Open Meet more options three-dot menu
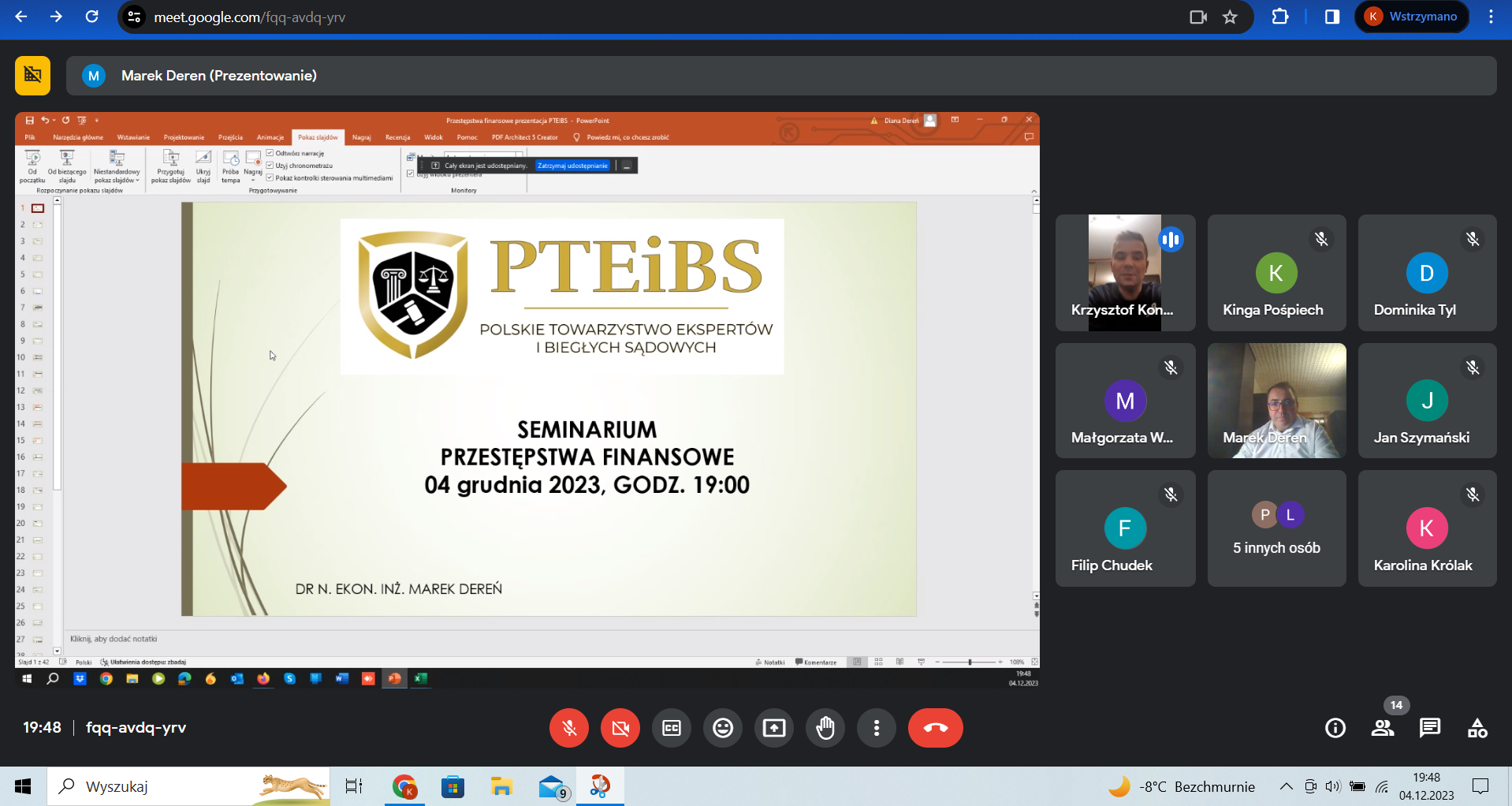This screenshot has height=806, width=1512. pos(877,728)
